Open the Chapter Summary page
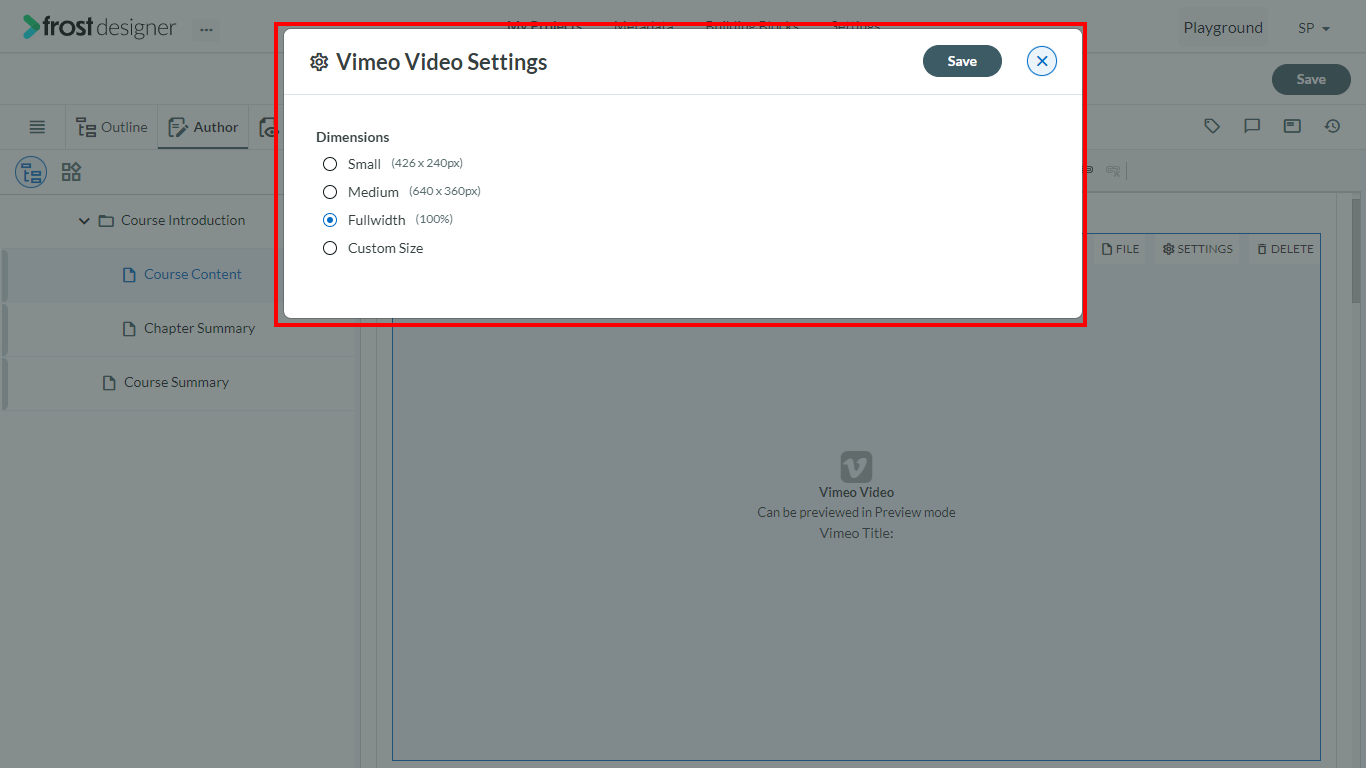1366x768 pixels. click(199, 328)
